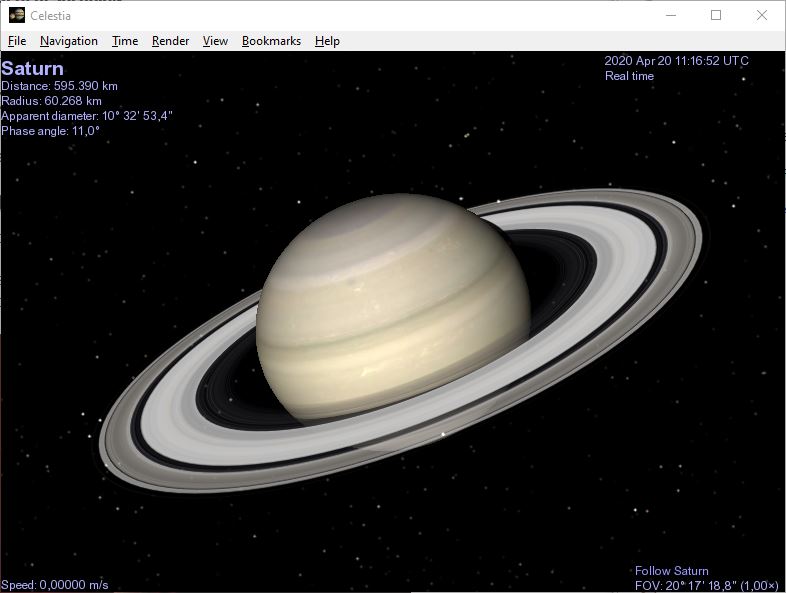Open the Bookmarks menu

point(271,41)
